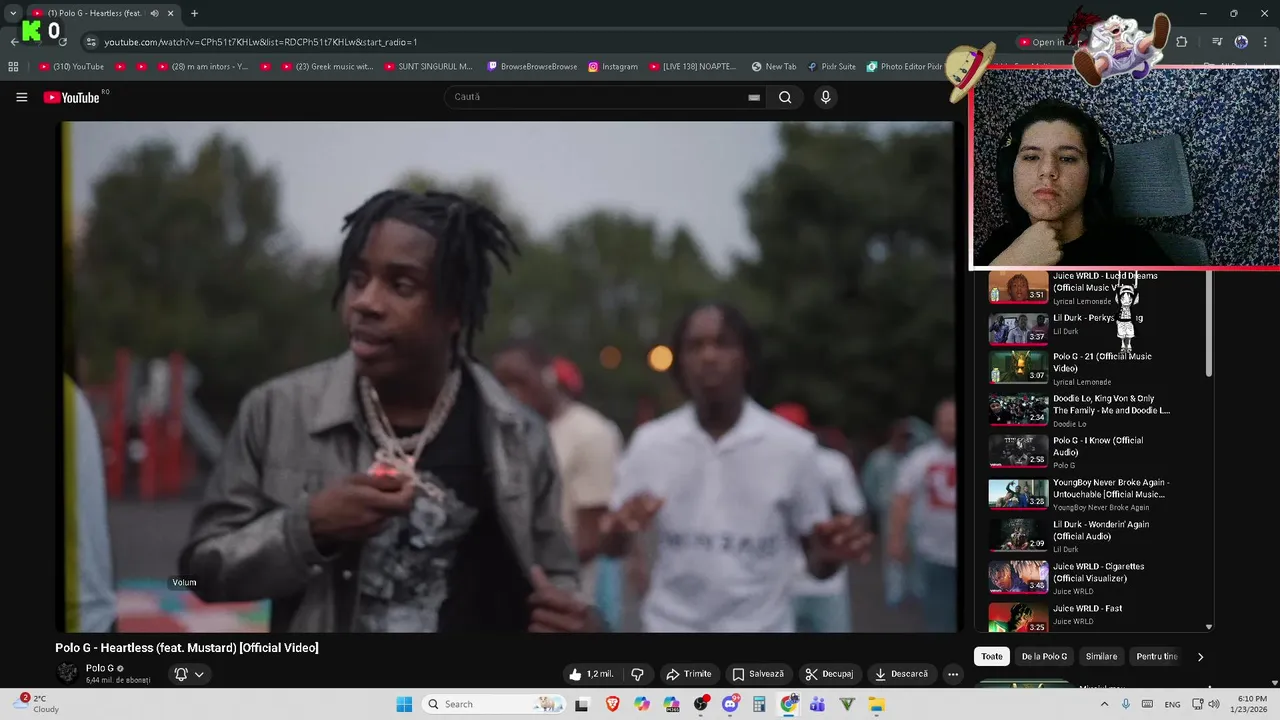Select the Toate filter chip
This screenshot has width=1280, height=720.
[x=992, y=657]
